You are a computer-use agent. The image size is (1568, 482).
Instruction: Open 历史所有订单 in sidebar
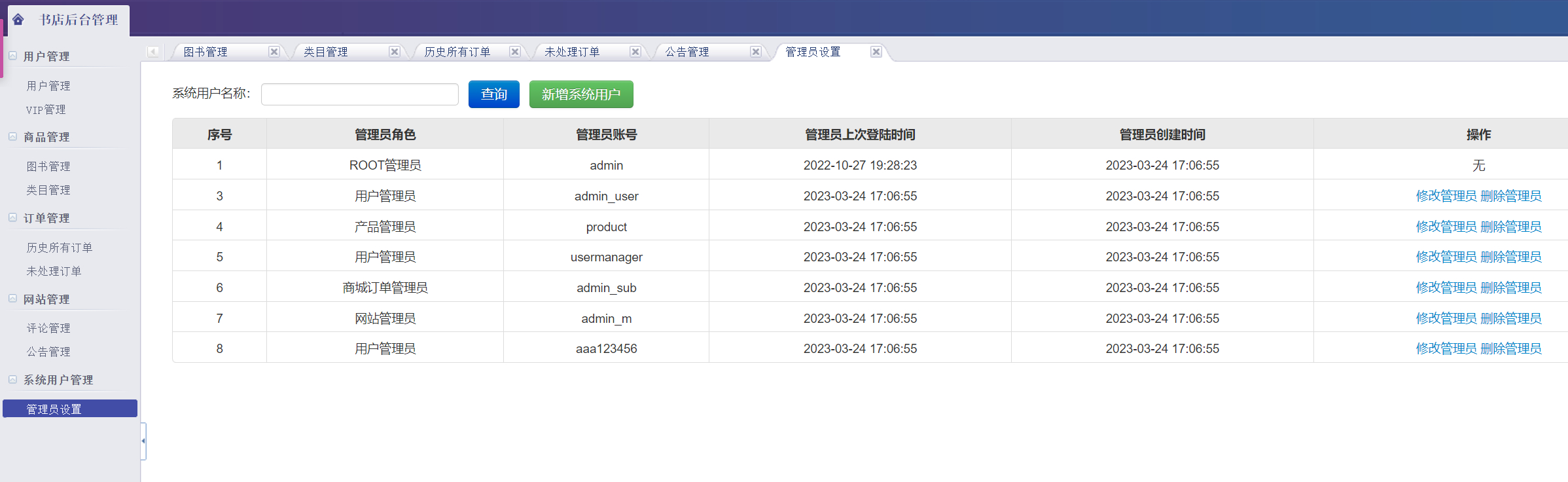tap(60, 248)
